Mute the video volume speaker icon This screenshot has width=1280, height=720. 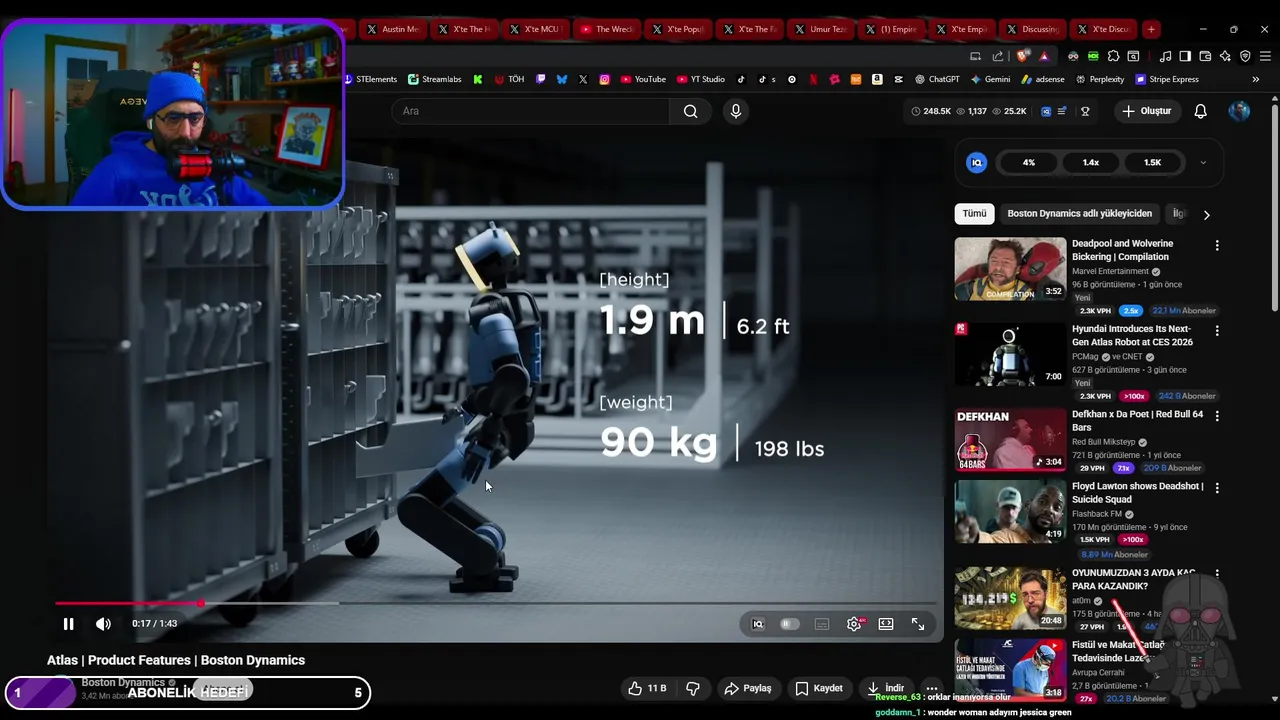click(x=103, y=624)
